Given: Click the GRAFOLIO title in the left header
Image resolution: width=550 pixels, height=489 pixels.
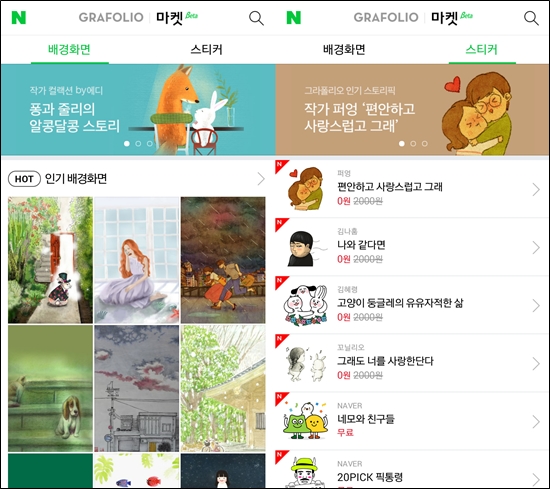Looking at the screenshot, I should 111,17.
